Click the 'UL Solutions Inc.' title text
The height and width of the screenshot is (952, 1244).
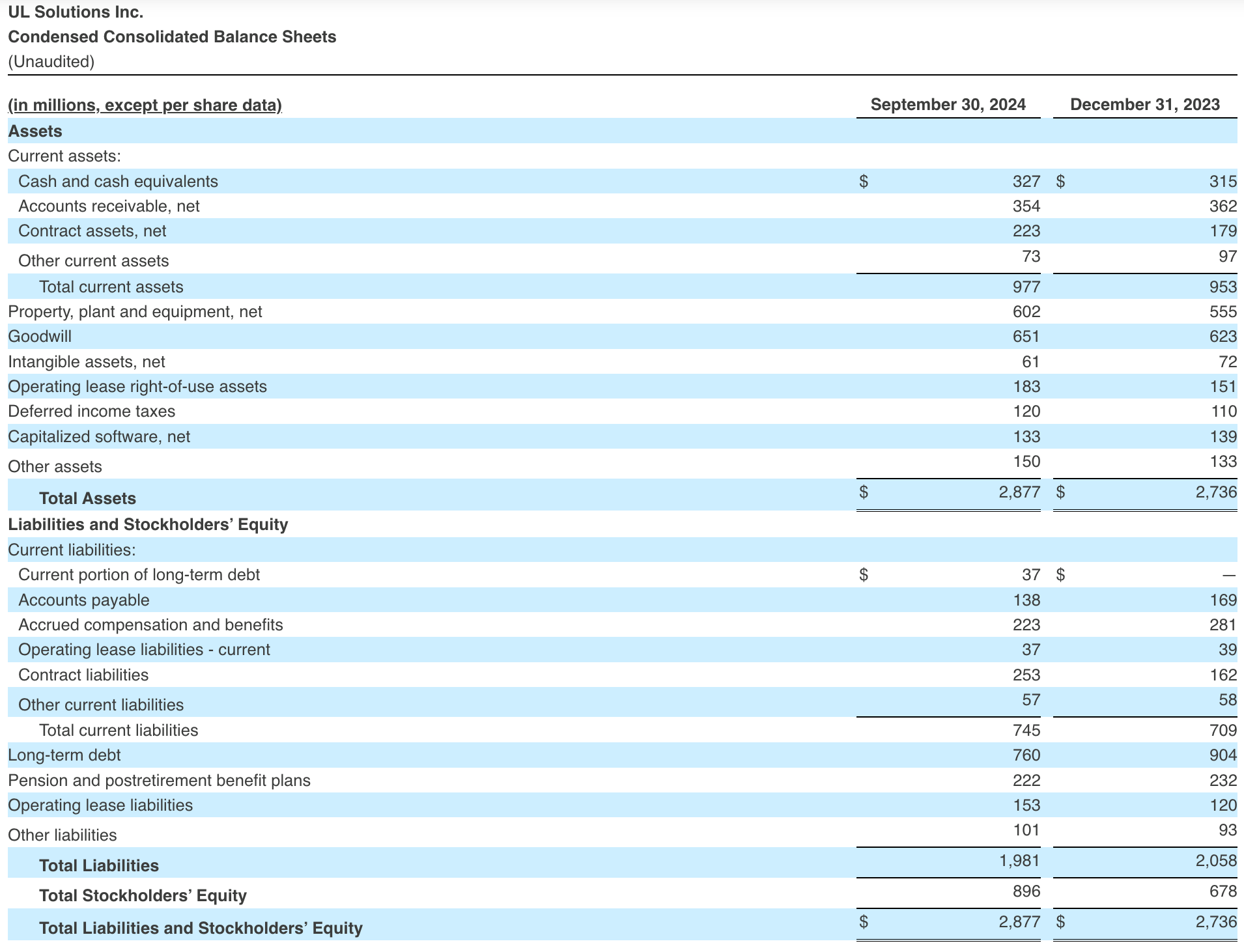(x=76, y=12)
